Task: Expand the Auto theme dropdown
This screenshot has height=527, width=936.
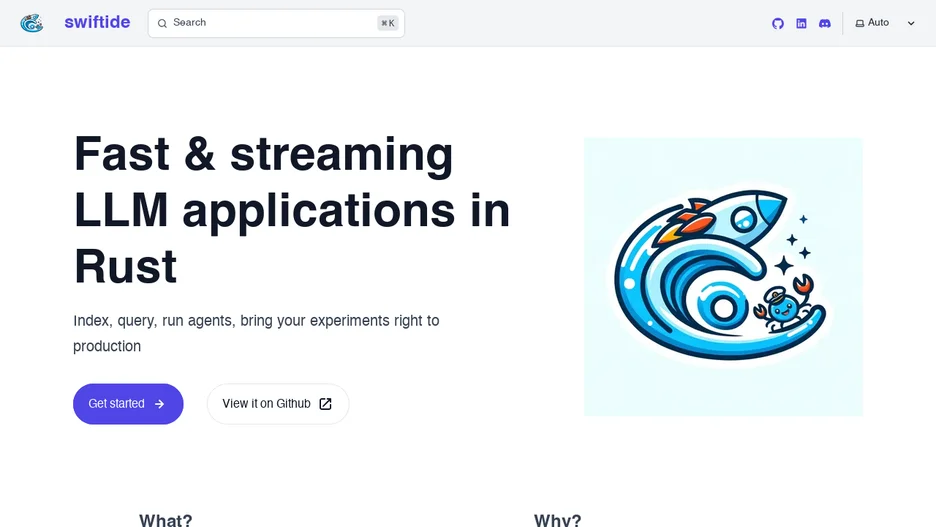Action: tap(885, 23)
